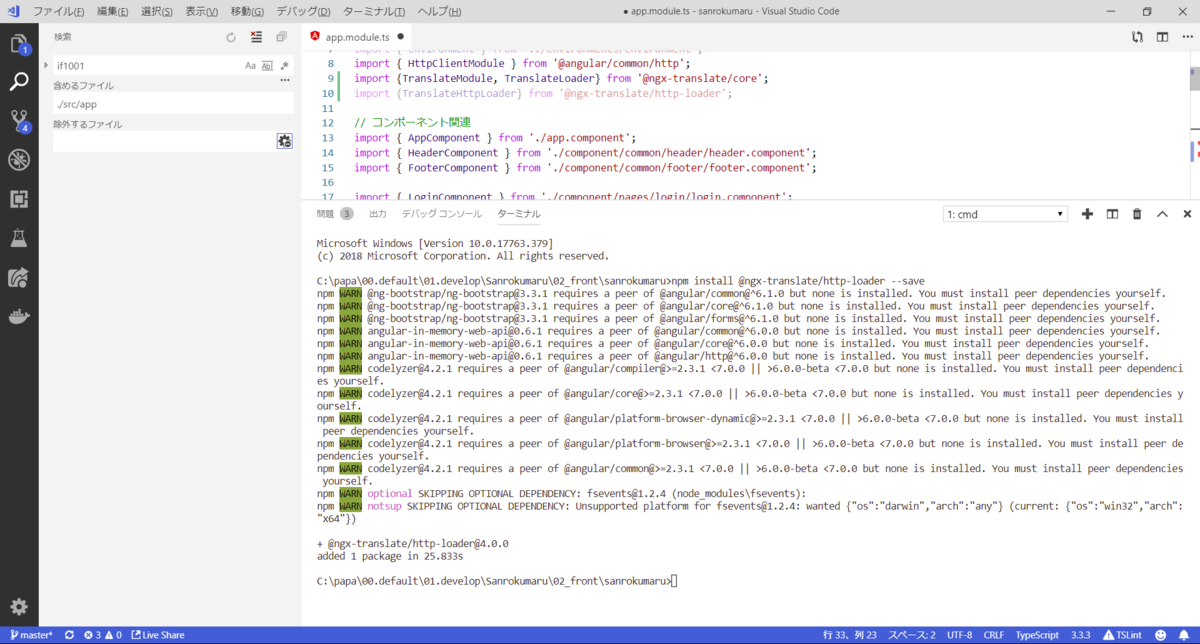Open the 移動(G) menu

click(x=247, y=11)
